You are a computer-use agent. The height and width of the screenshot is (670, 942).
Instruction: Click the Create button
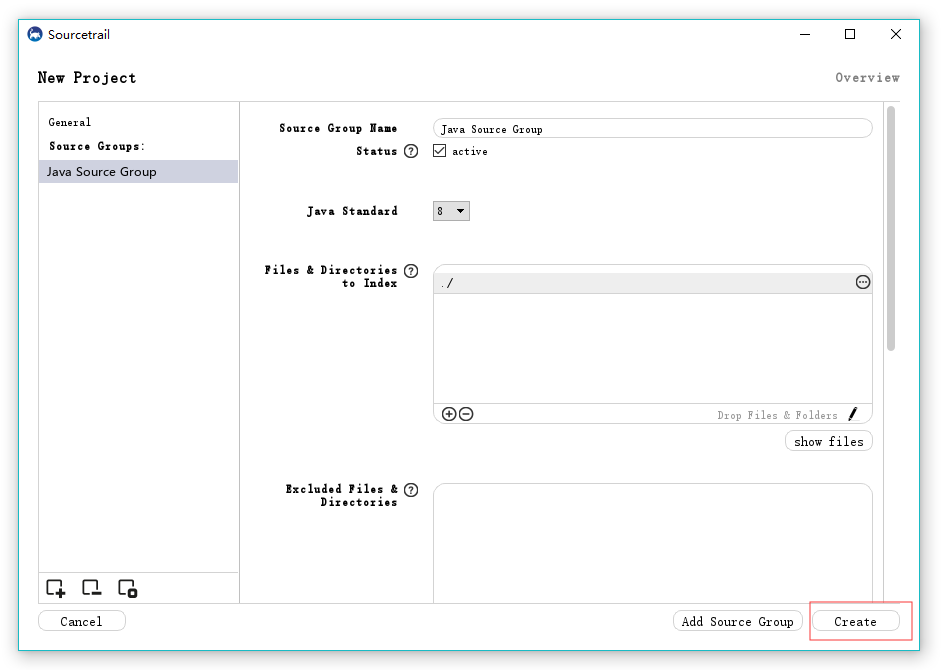(855, 621)
